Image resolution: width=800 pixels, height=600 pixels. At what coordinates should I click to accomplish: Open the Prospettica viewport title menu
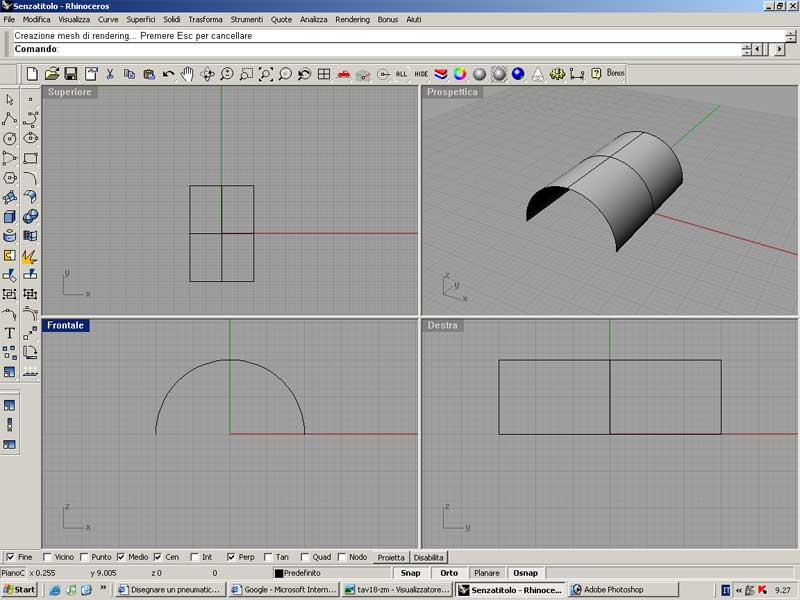coord(452,92)
